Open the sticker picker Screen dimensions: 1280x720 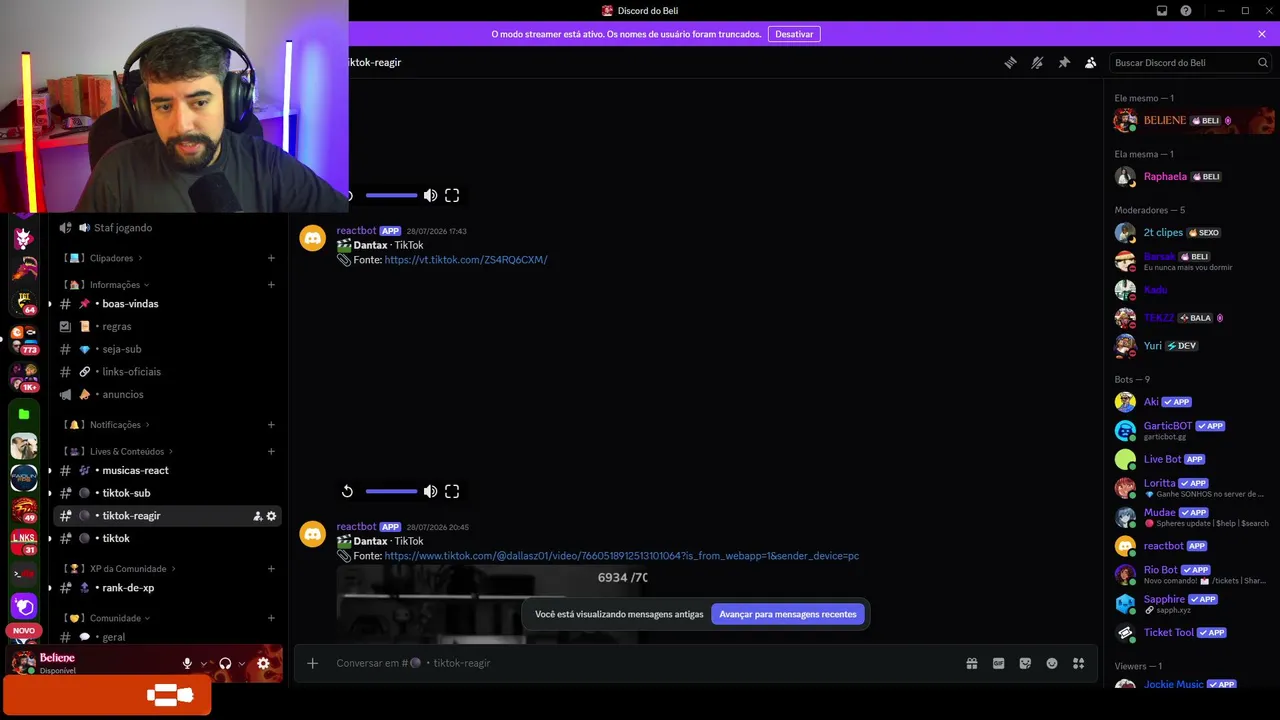click(1025, 663)
